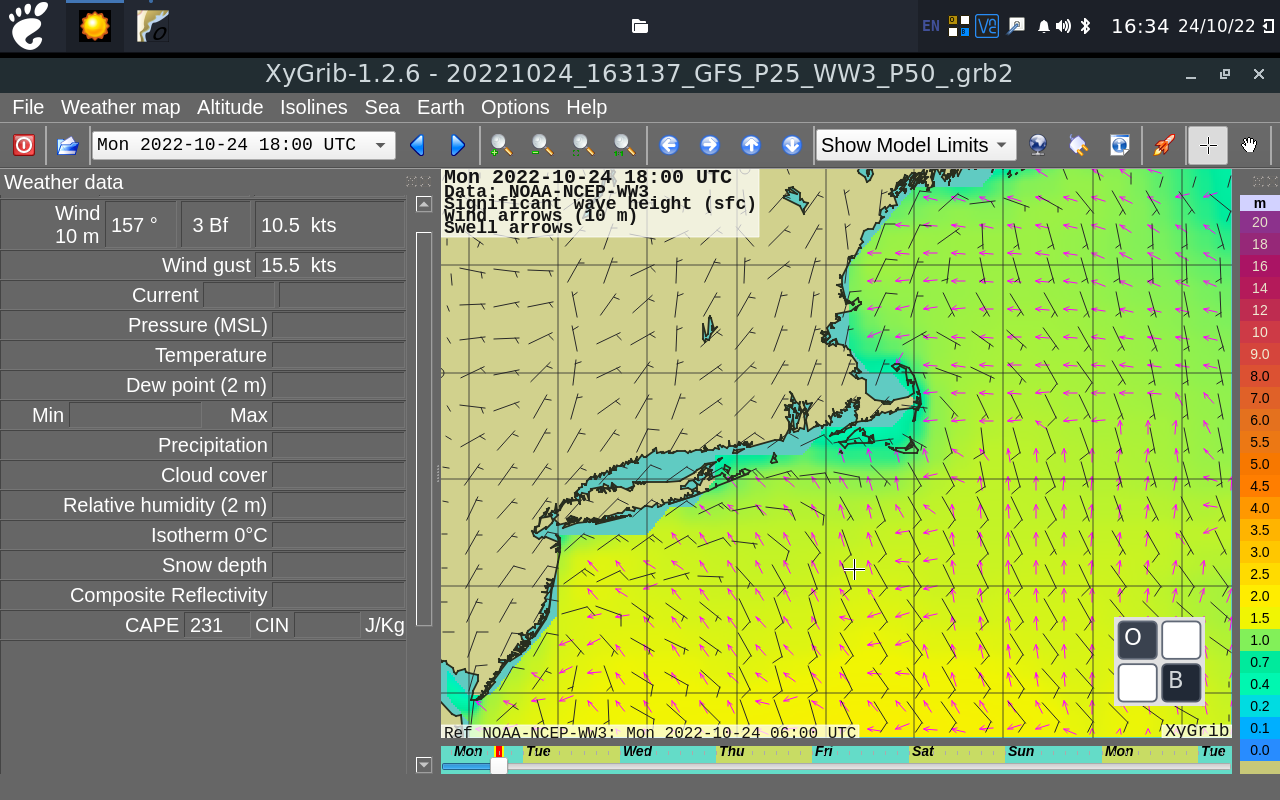Click the file info icon before the rocket

1120,145
